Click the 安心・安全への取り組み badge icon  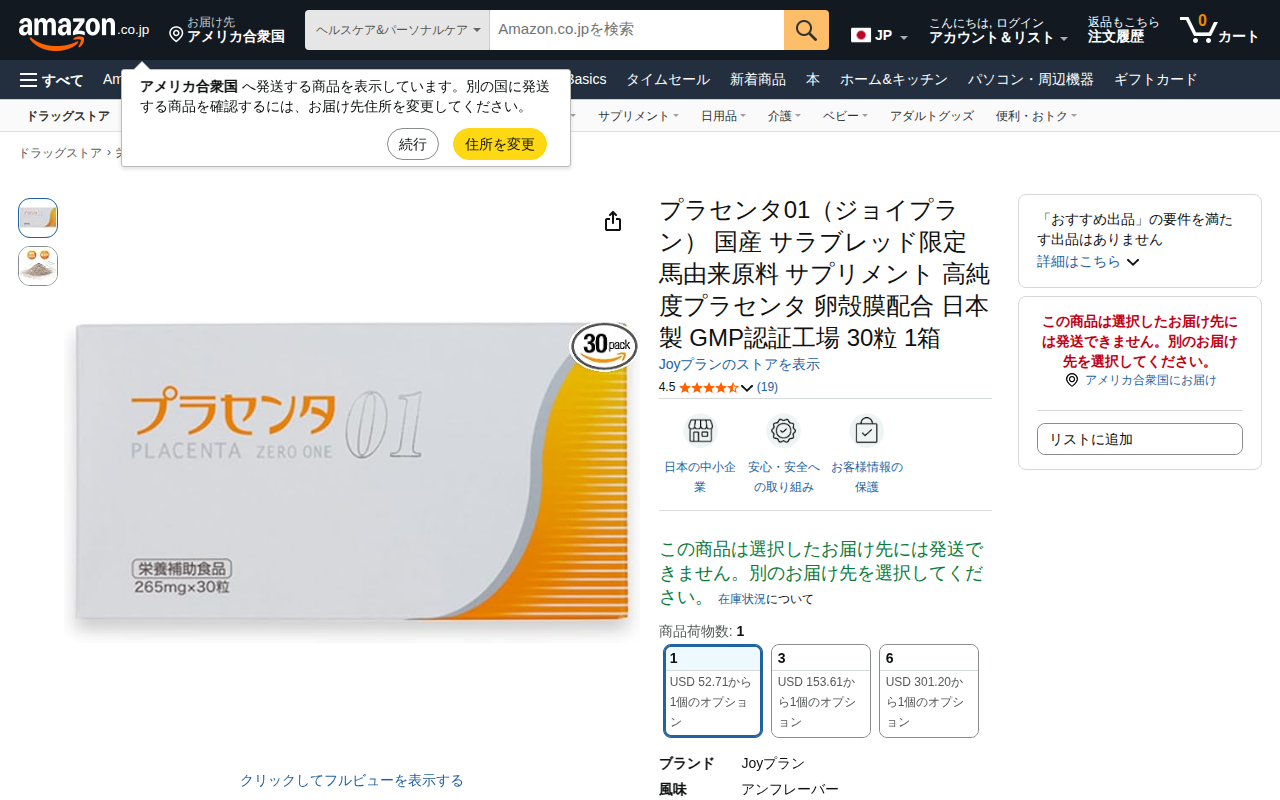click(784, 430)
